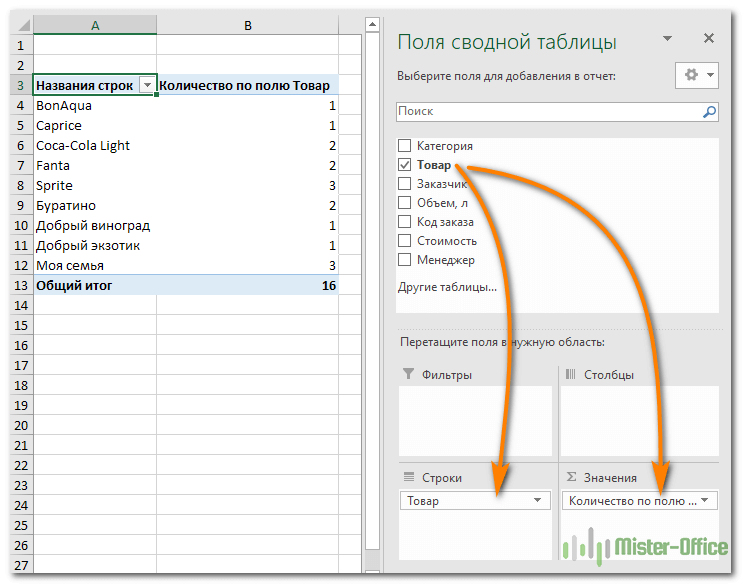Select column B header
Screen dimensions: 742x584
[x=247, y=25]
